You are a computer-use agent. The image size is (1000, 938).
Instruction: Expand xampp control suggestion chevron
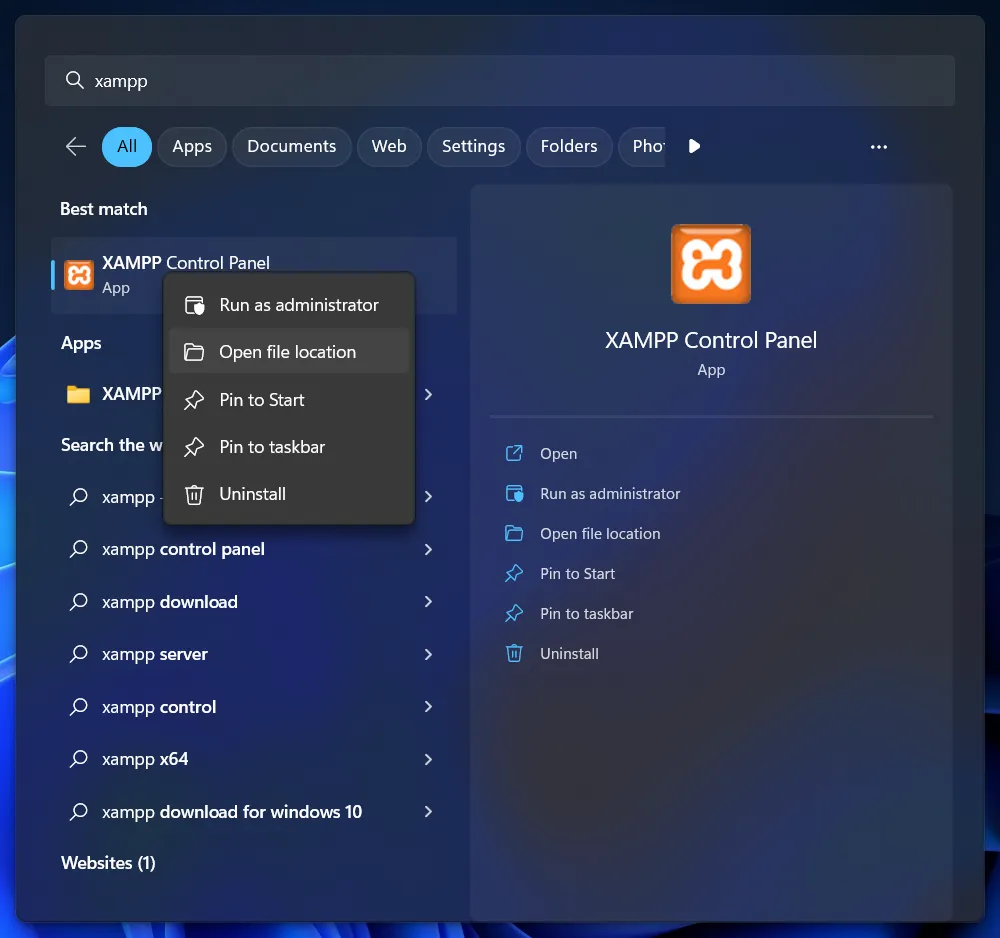(x=429, y=707)
